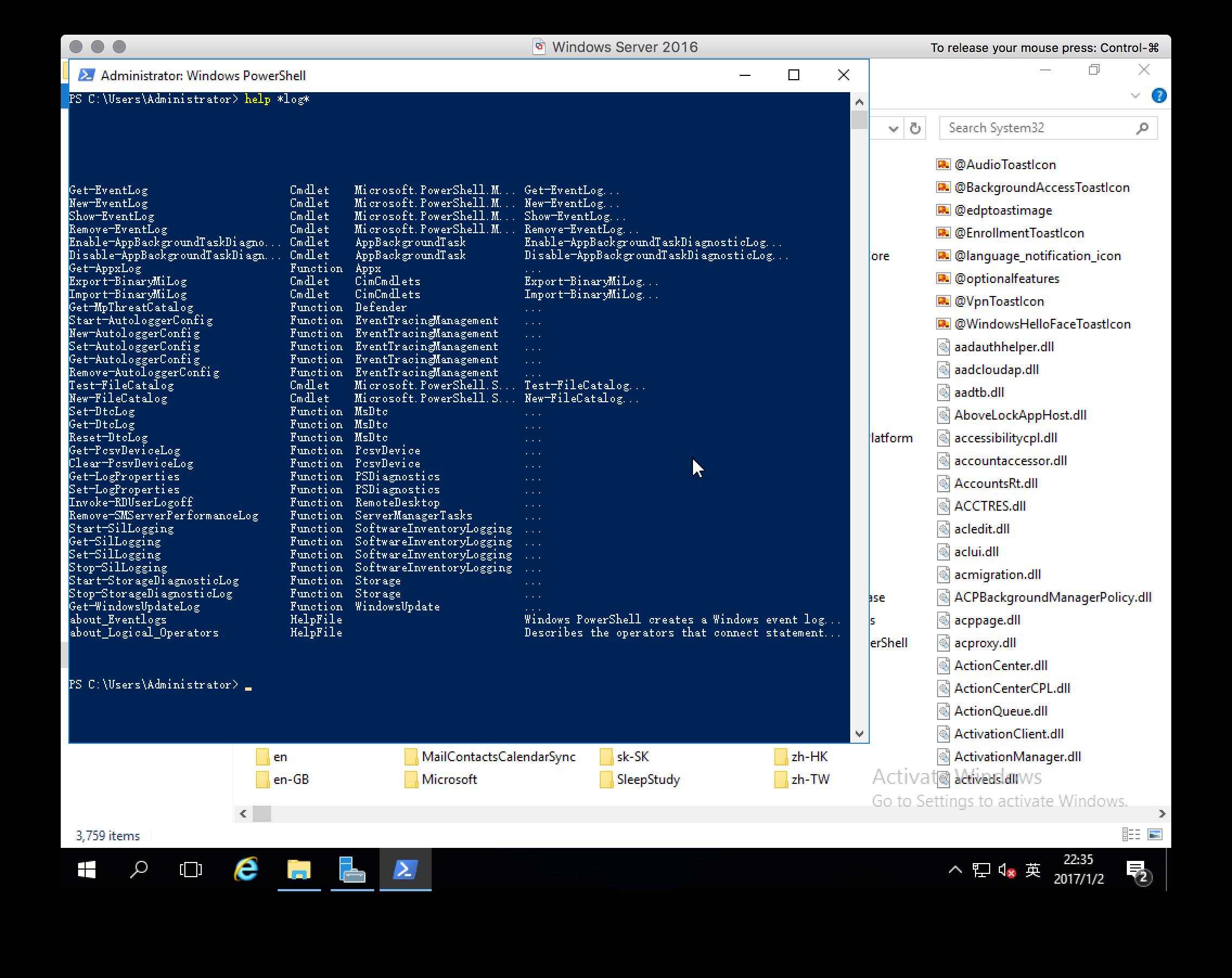The height and width of the screenshot is (978, 1232).
Task: Select AboveLockAppHost.dll file
Action: 1011,415
